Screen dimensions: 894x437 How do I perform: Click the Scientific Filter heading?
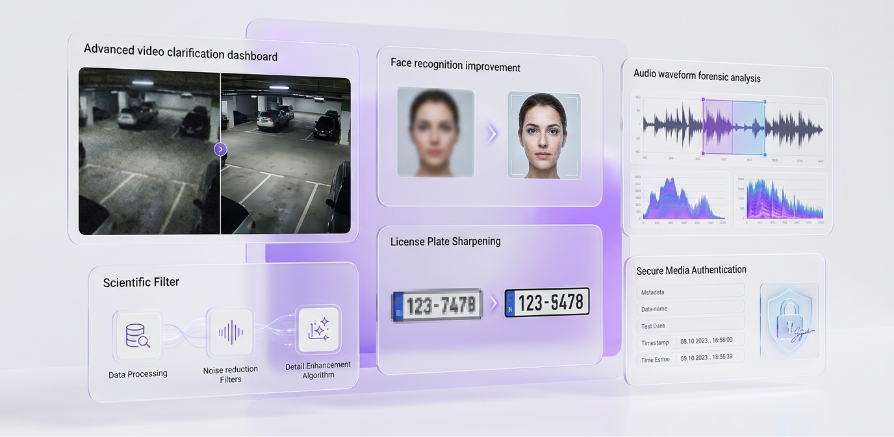pos(141,282)
